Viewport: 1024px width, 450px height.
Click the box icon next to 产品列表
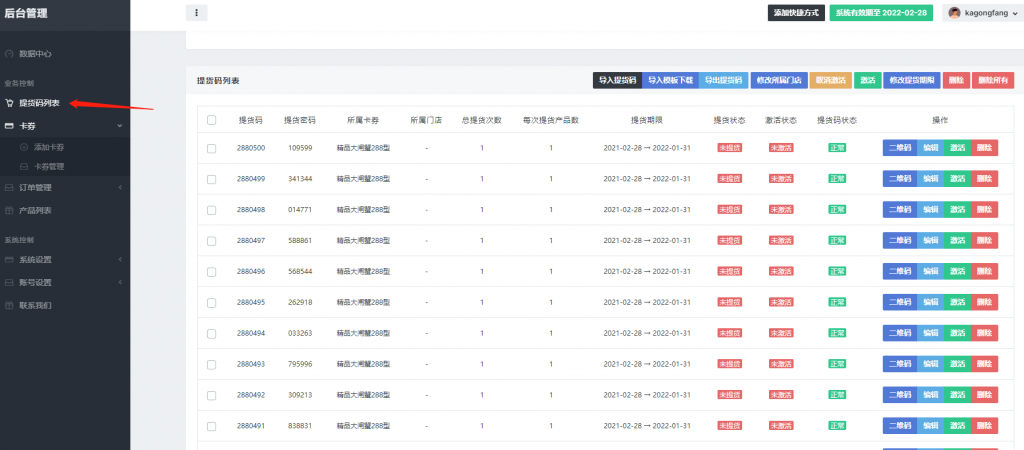tap(9, 210)
